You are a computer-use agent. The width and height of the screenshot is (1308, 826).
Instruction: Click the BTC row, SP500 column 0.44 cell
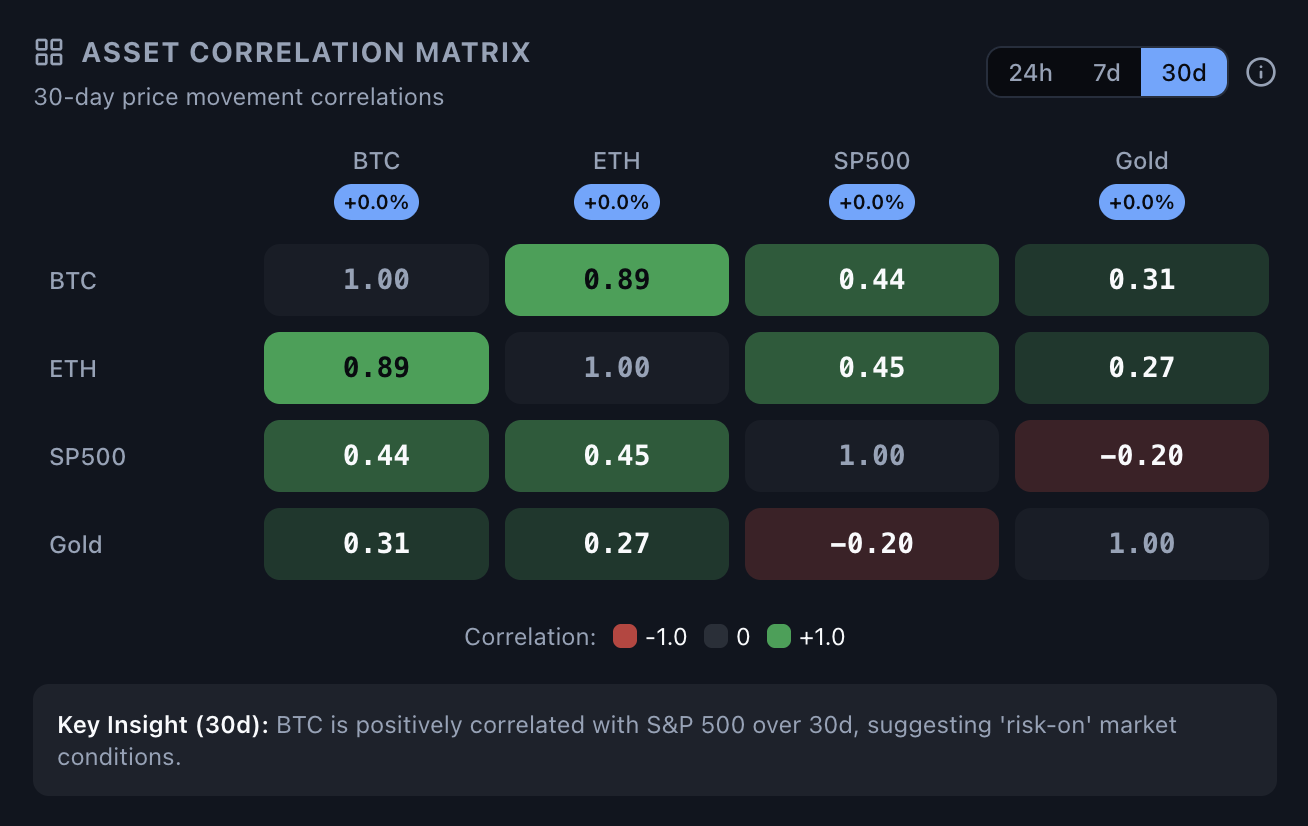(871, 280)
